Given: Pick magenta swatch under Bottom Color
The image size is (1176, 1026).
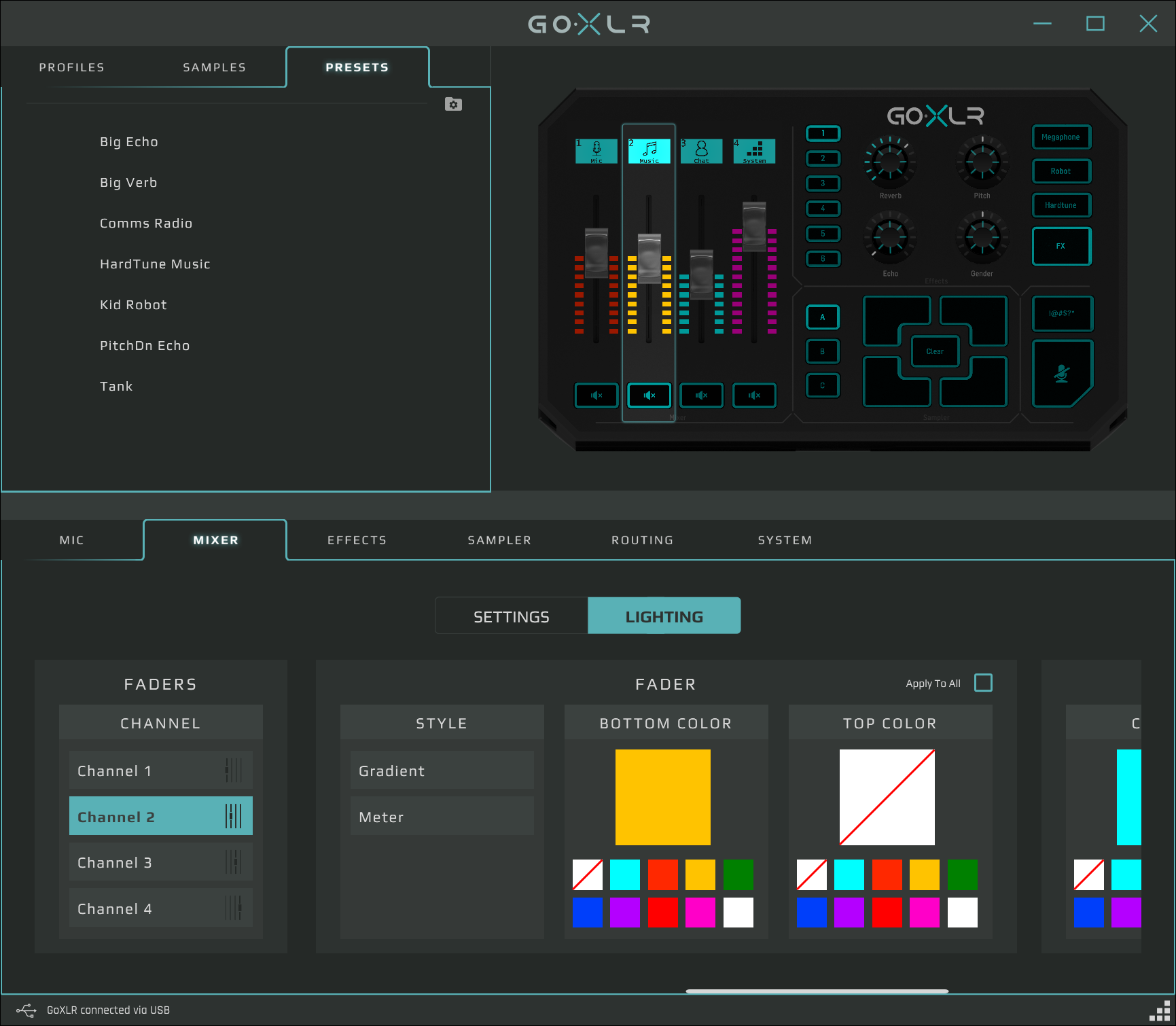Looking at the screenshot, I should pyautogui.click(x=700, y=913).
